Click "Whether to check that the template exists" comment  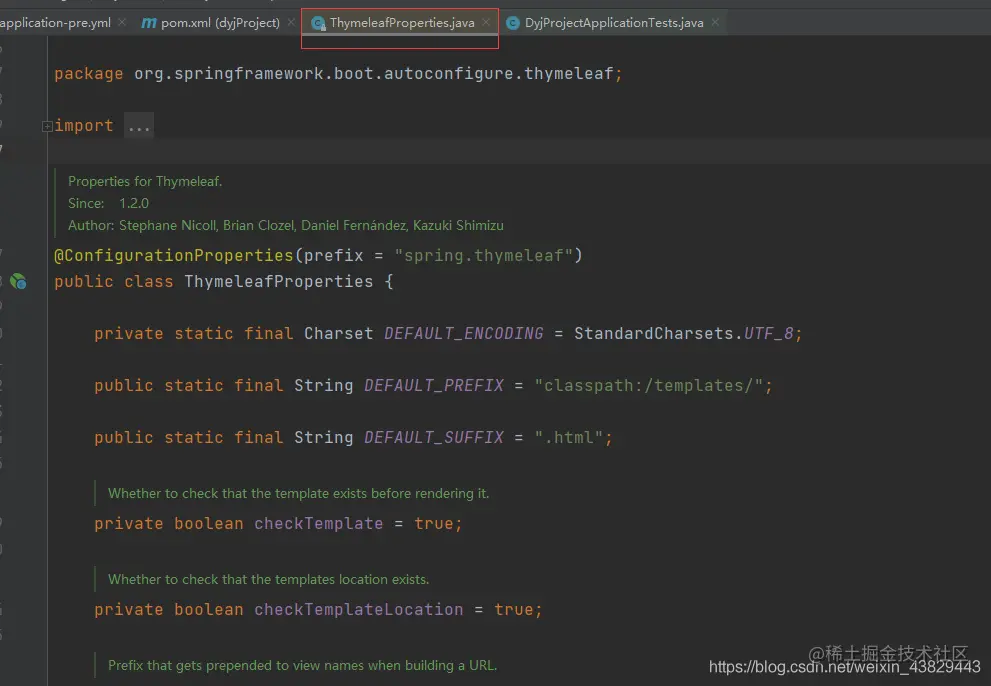(x=298, y=493)
